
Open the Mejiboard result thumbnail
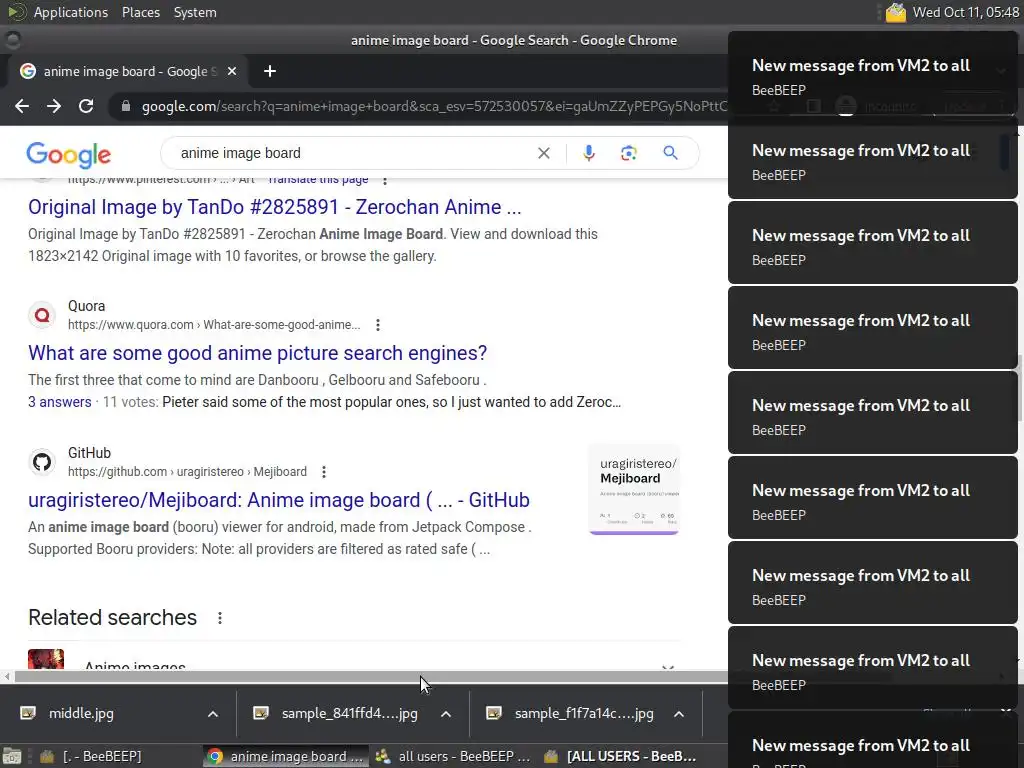634,490
